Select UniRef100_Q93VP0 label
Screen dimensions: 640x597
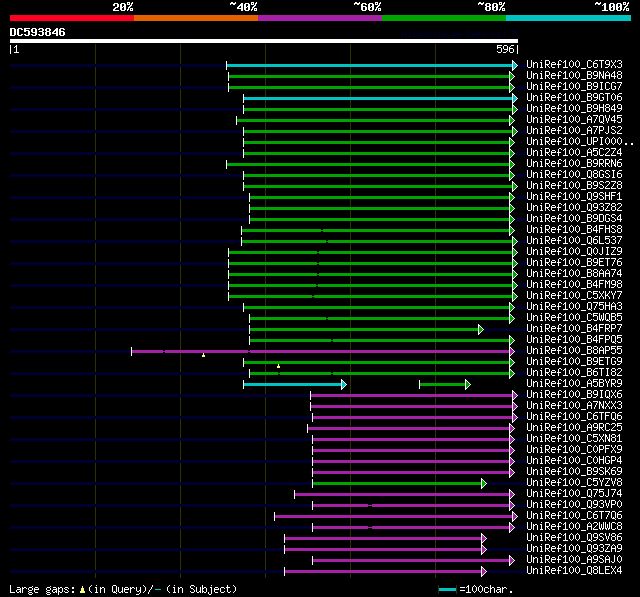pos(574,505)
